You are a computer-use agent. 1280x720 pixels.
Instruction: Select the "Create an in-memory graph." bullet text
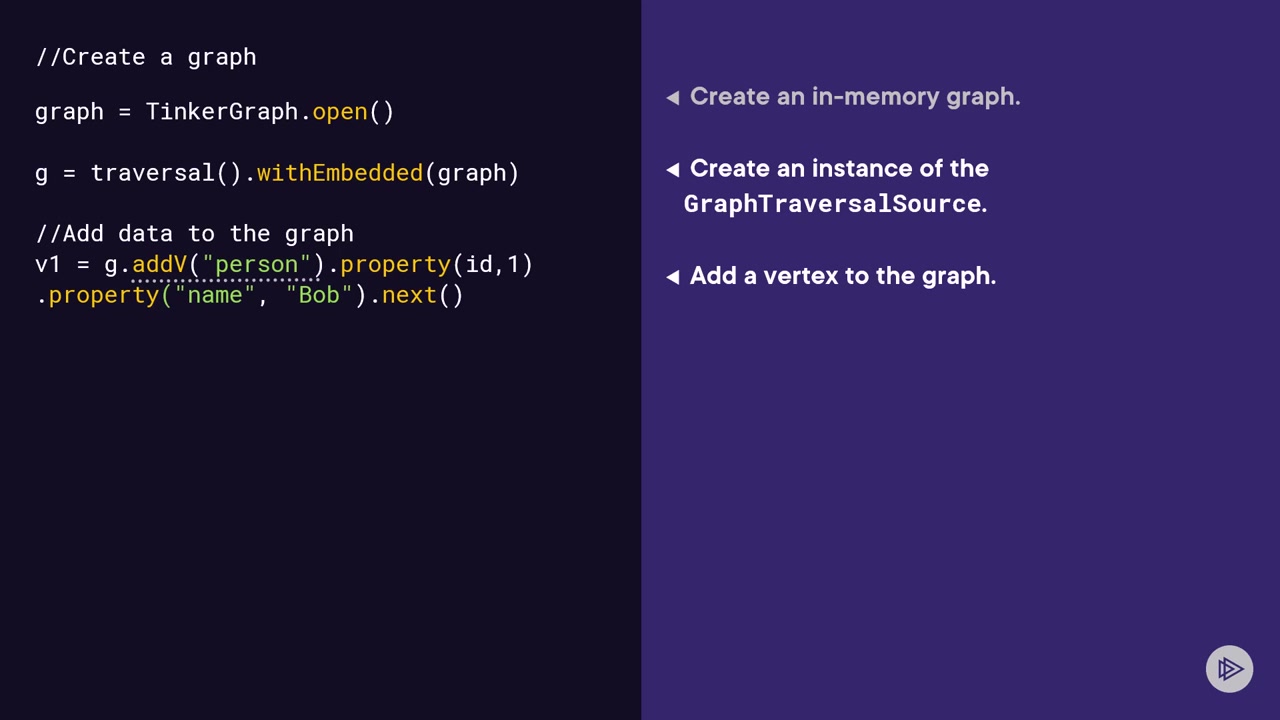pyautogui.click(x=854, y=97)
